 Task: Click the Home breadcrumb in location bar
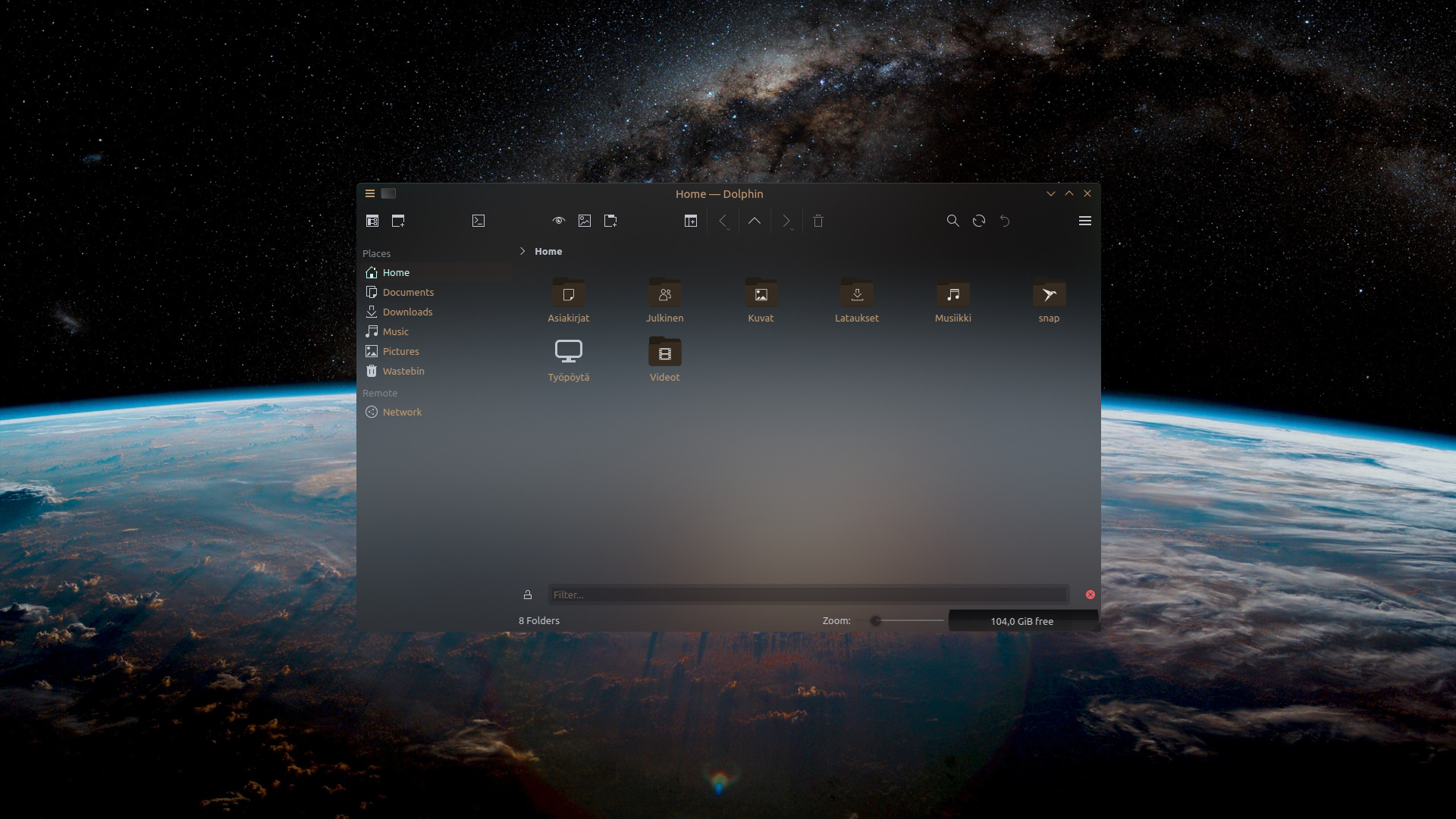point(548,251)
